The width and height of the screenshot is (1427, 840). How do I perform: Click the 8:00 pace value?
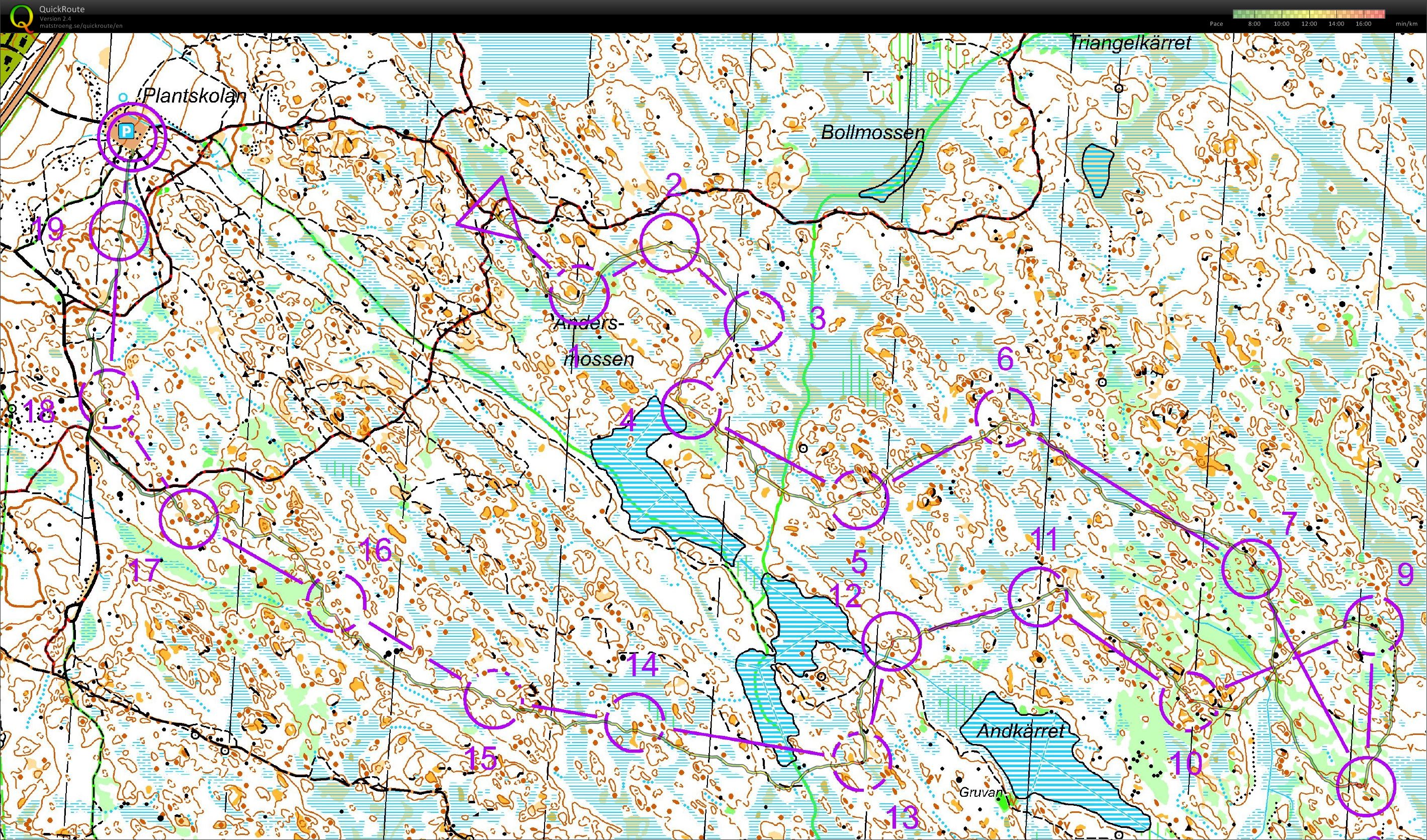[1254, 24]
